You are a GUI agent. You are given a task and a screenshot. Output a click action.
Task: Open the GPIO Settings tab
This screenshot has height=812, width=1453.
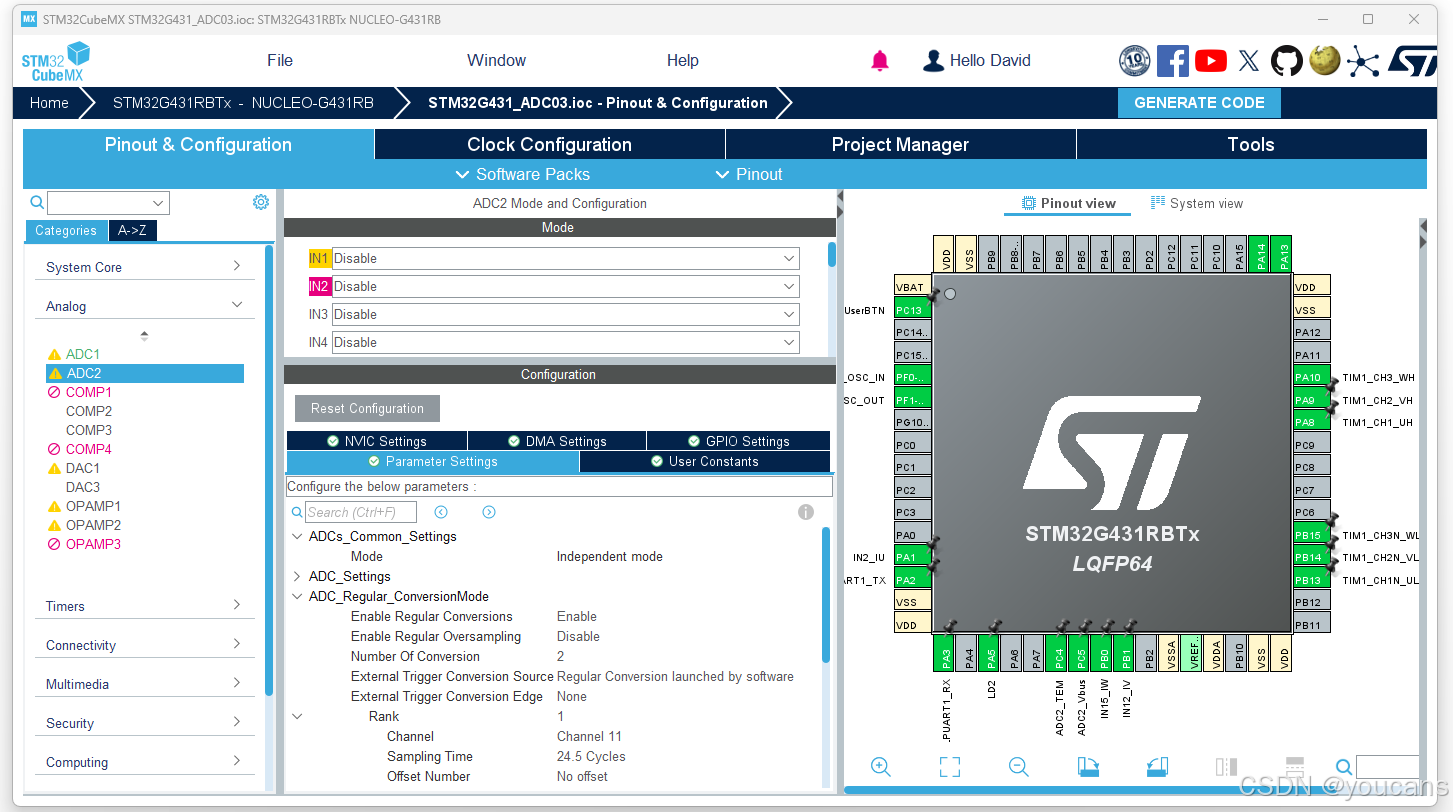(x=739, y=441)
